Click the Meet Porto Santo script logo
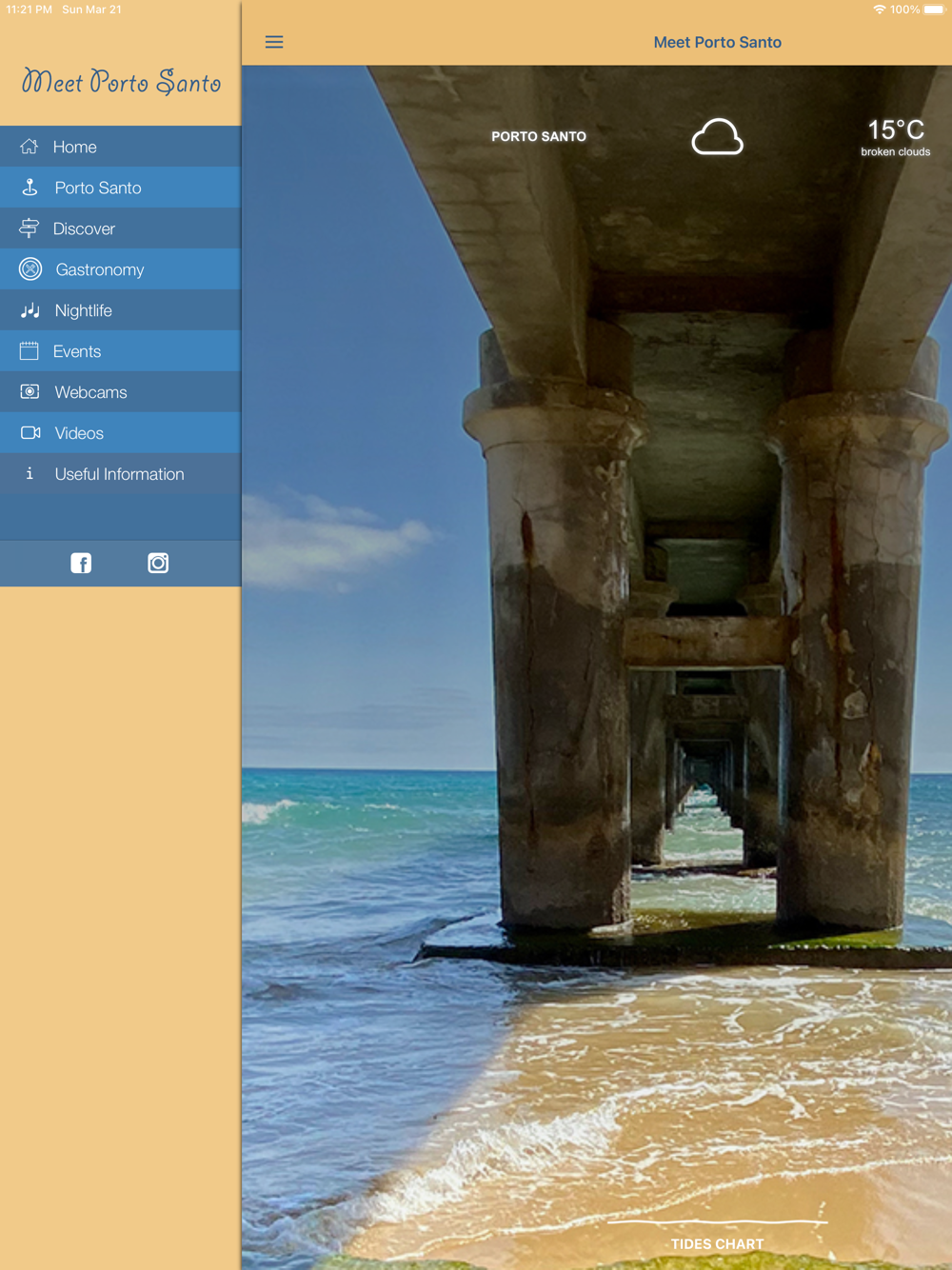952x1270 pixels. tap(122, 82)
